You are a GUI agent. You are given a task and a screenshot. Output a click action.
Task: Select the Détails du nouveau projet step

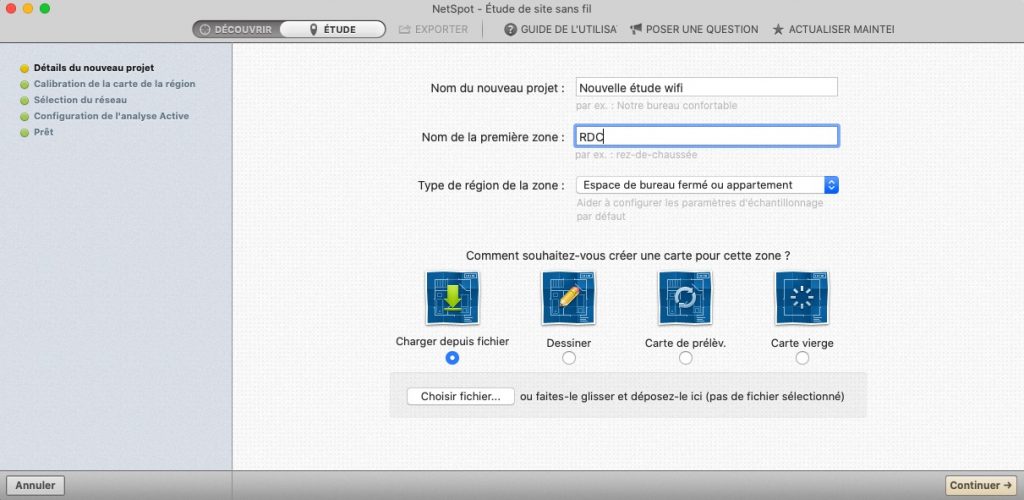[94, 68]
